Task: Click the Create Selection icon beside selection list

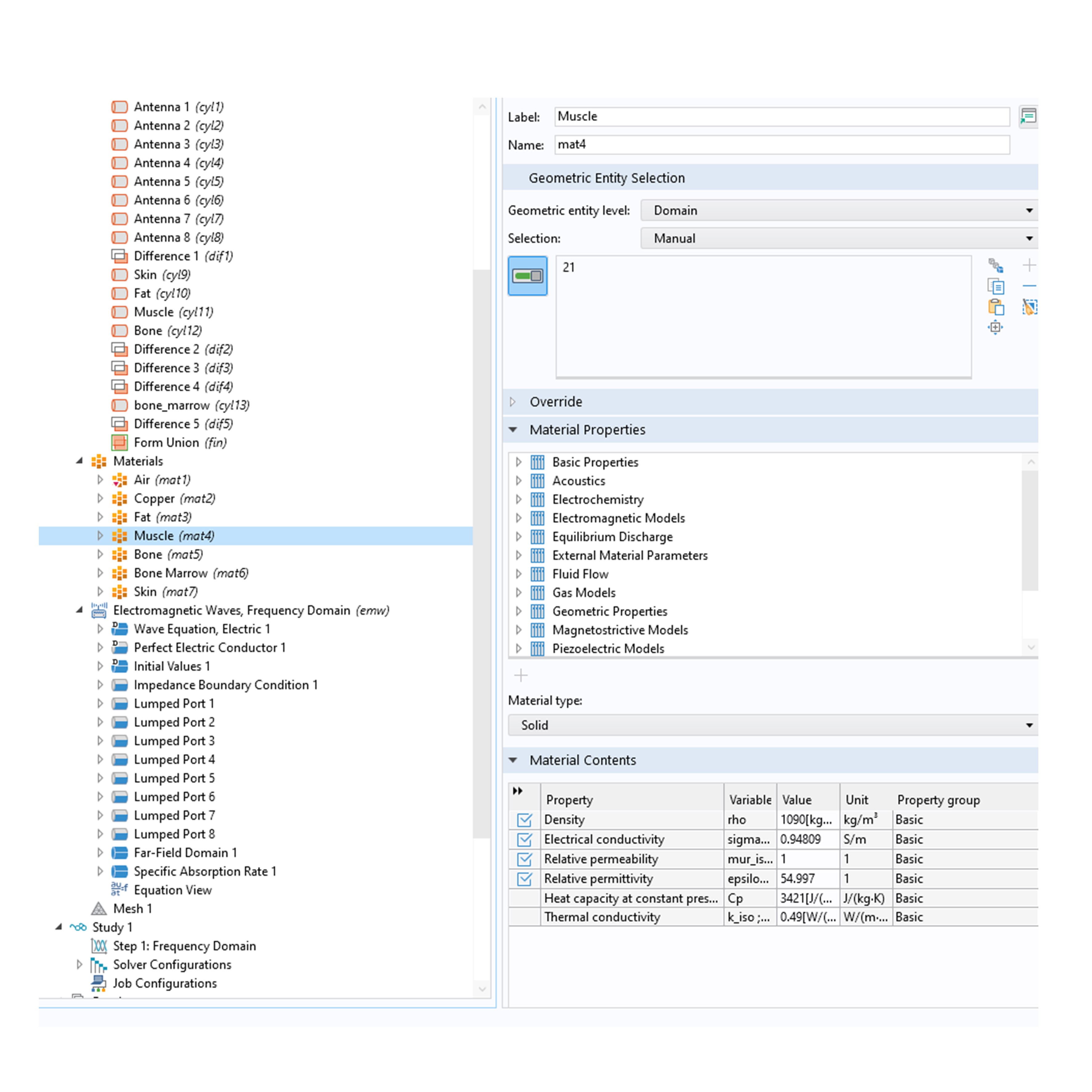Action: (995, 266)
